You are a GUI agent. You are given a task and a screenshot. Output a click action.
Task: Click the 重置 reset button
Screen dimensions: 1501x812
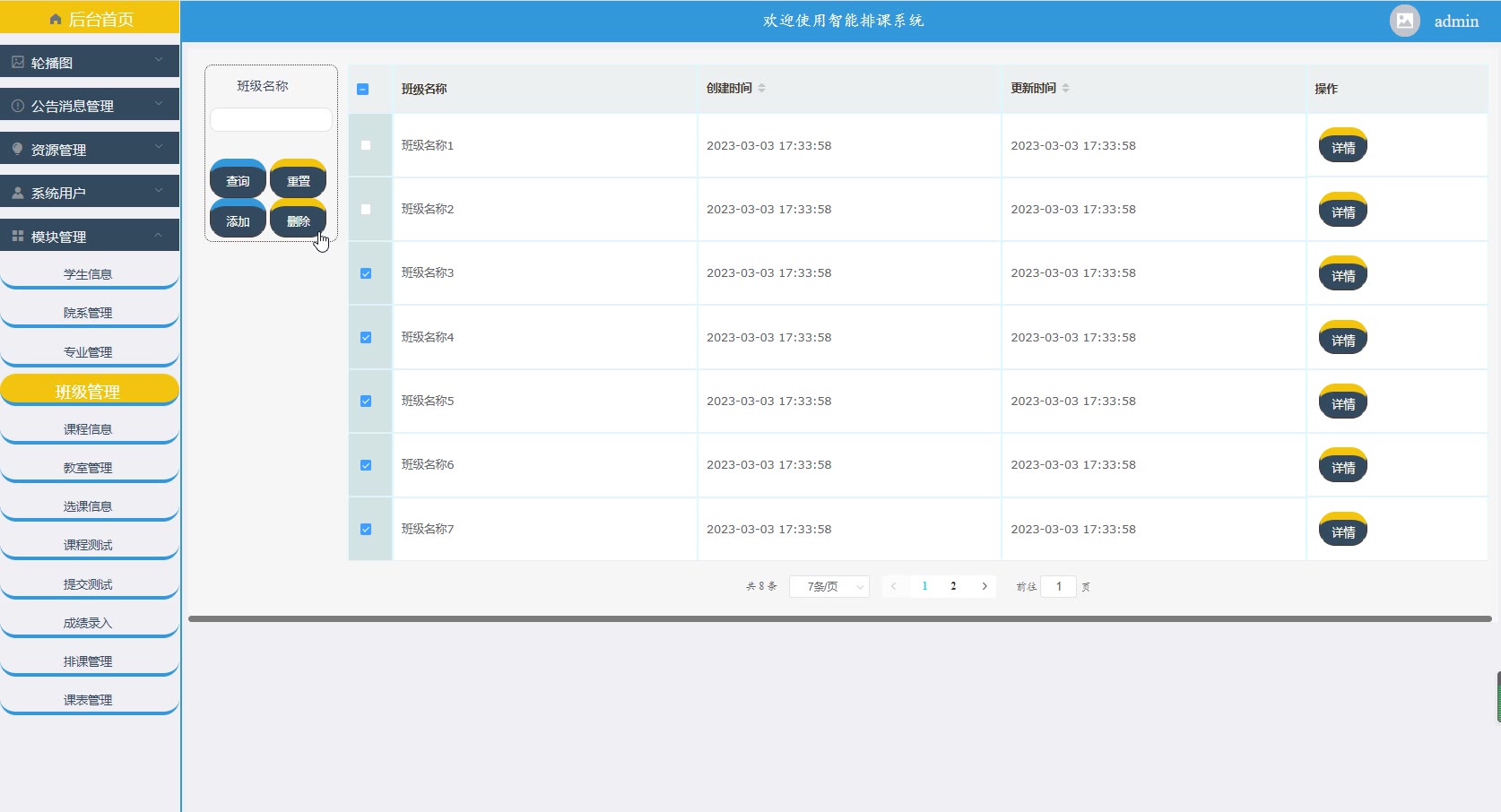tap(298, 178)
